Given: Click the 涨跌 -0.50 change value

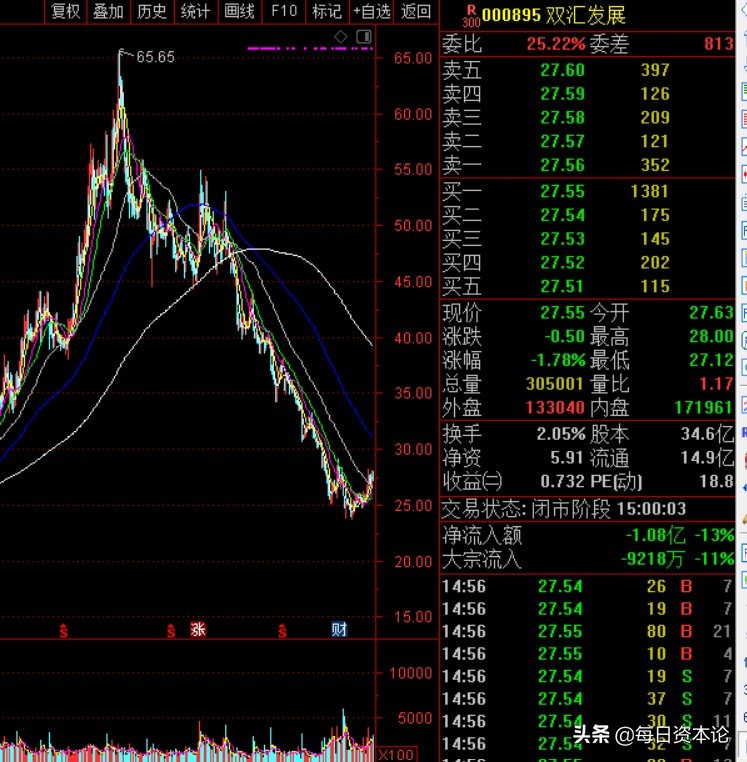Looking at the screenshot, I should pyautogui.click(x=564, y=336).
